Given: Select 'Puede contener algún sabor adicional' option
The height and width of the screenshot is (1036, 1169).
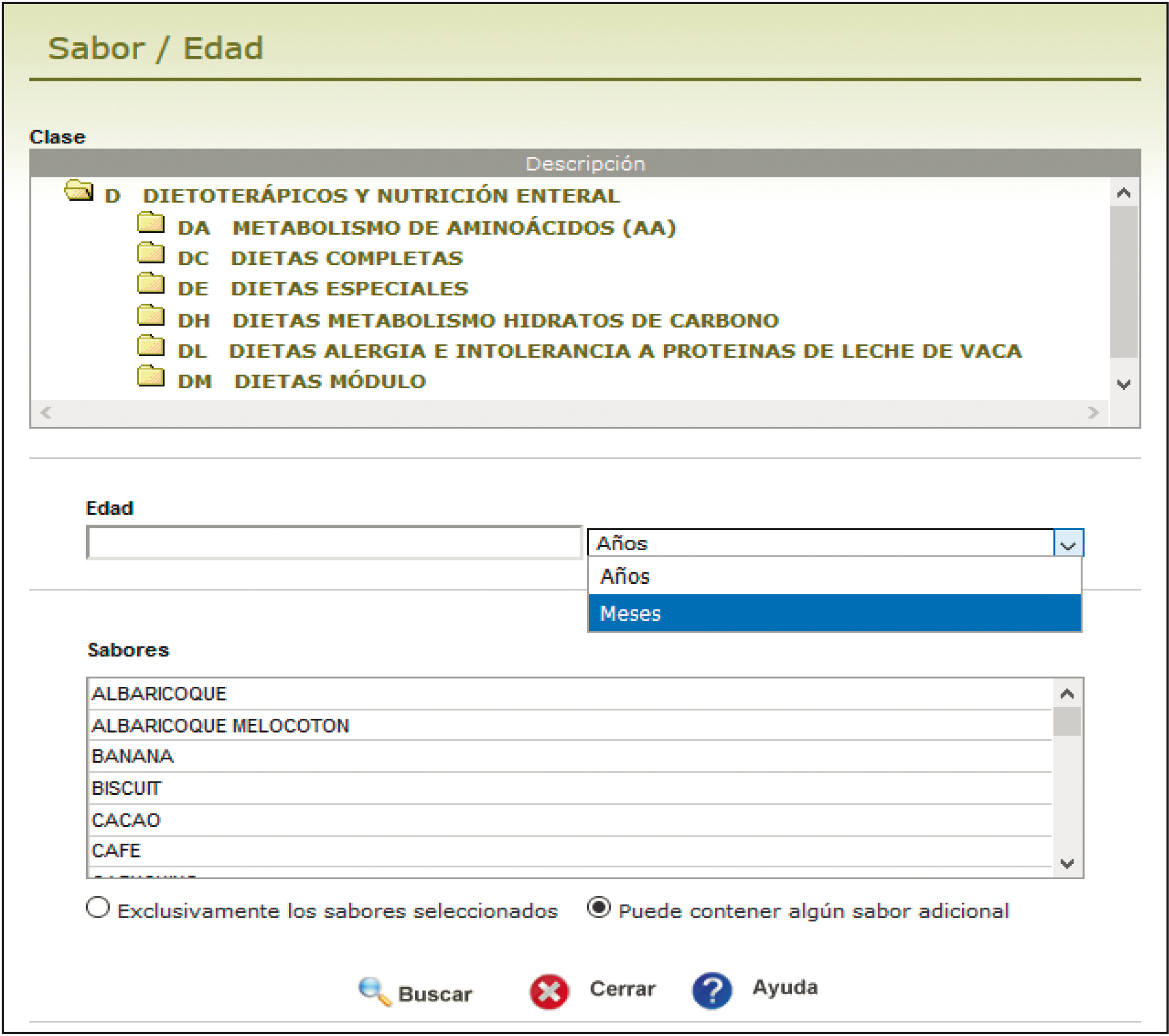Looking at the screenshot, I should point(599,908).
